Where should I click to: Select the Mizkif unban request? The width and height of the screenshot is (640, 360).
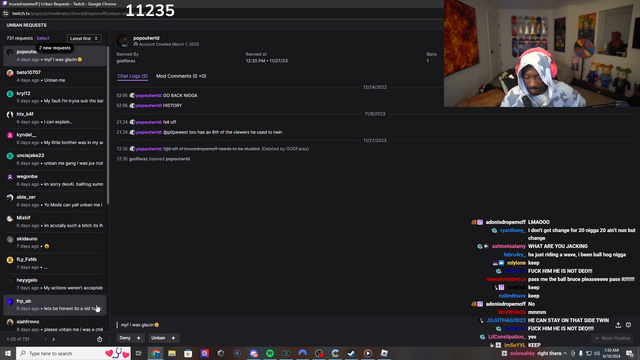[55, 222]
